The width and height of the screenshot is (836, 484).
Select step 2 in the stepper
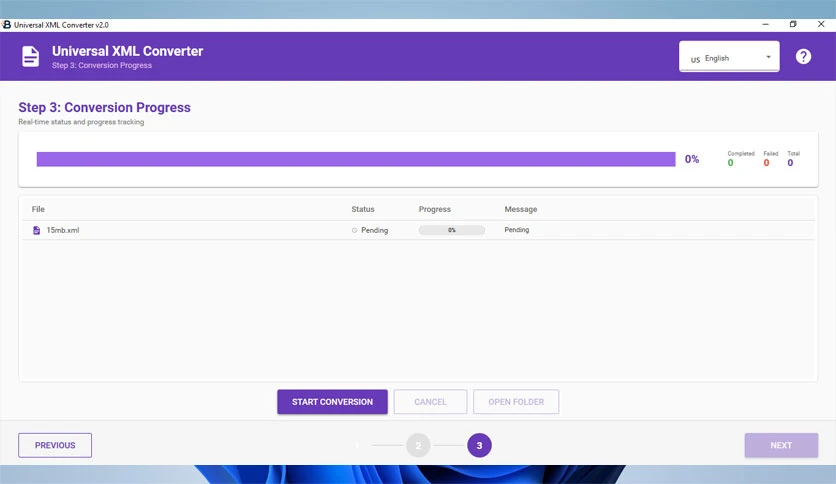click(x=418, y=445)
